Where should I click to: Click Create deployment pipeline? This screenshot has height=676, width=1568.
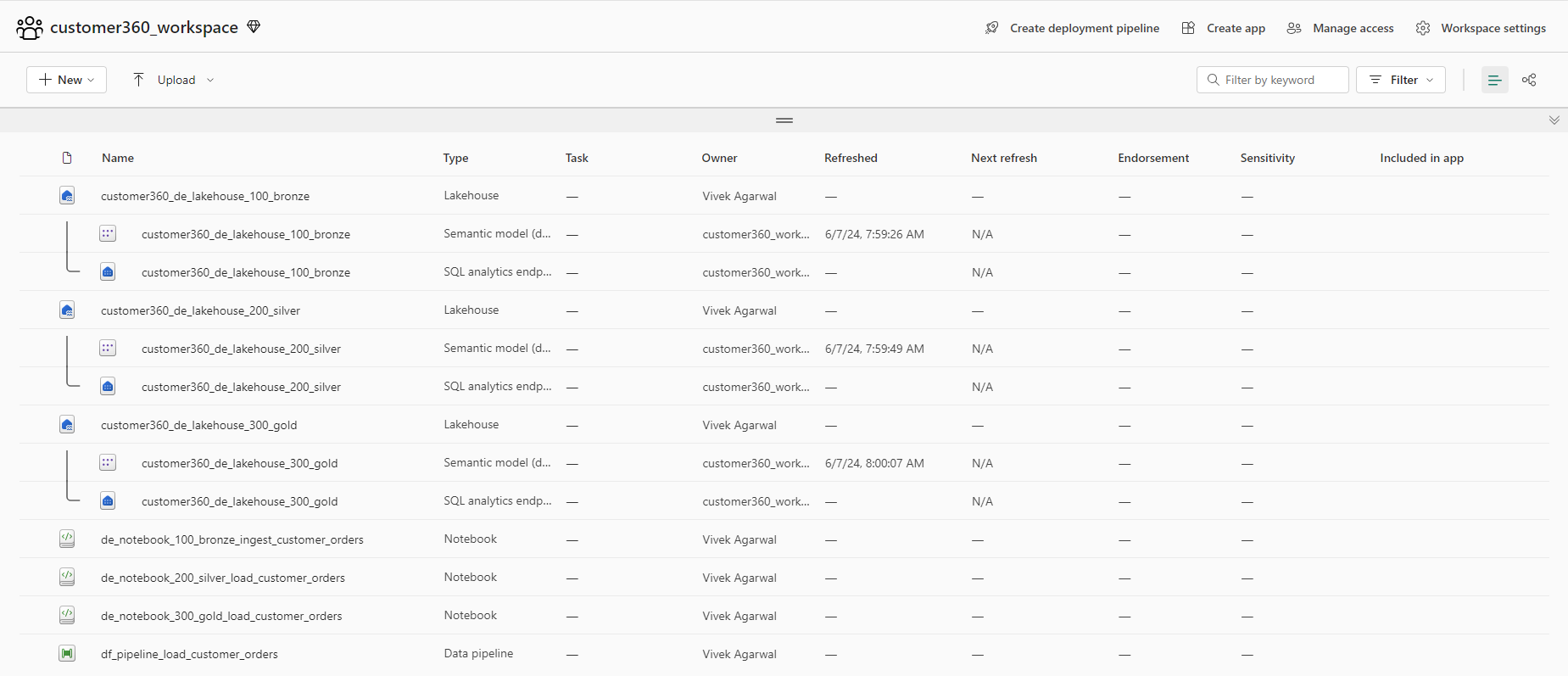tap(1073, 28)
